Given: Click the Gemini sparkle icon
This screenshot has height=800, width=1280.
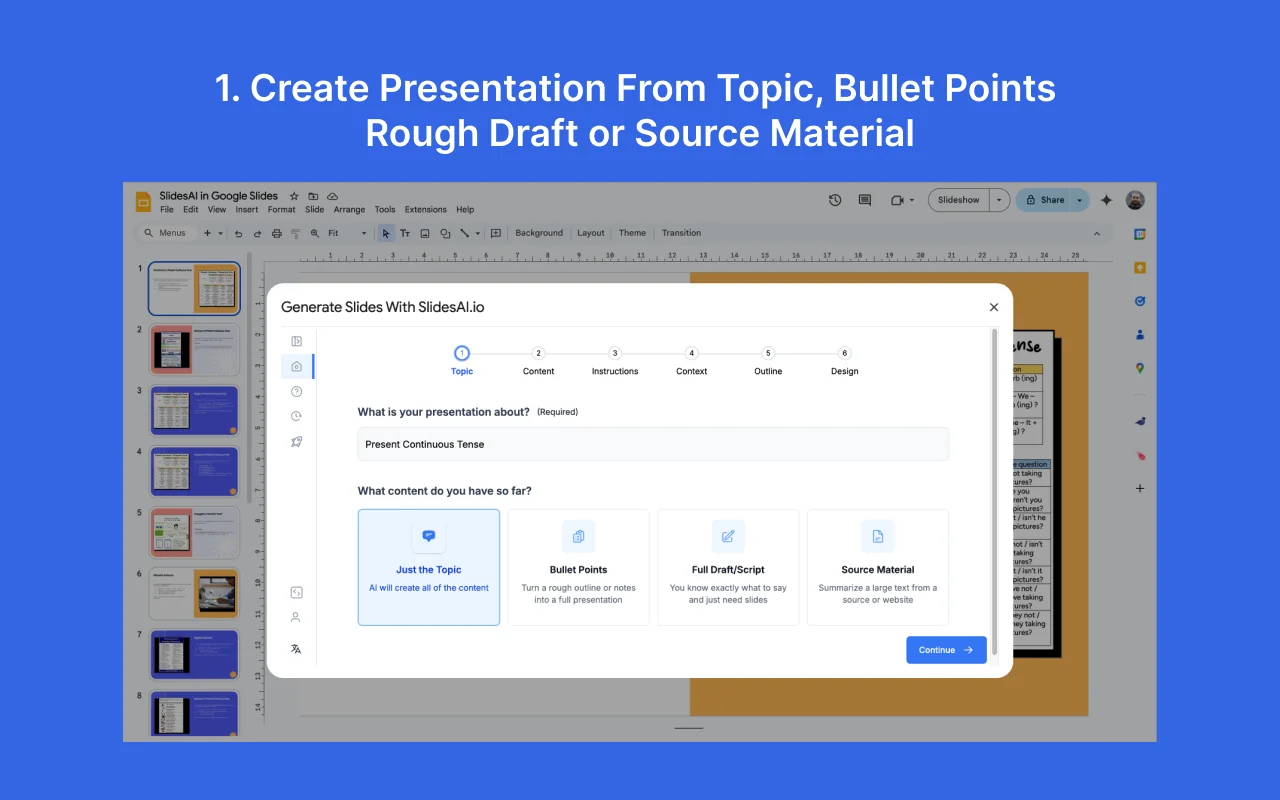Looking at the screenshot, I should (1106, 200).
